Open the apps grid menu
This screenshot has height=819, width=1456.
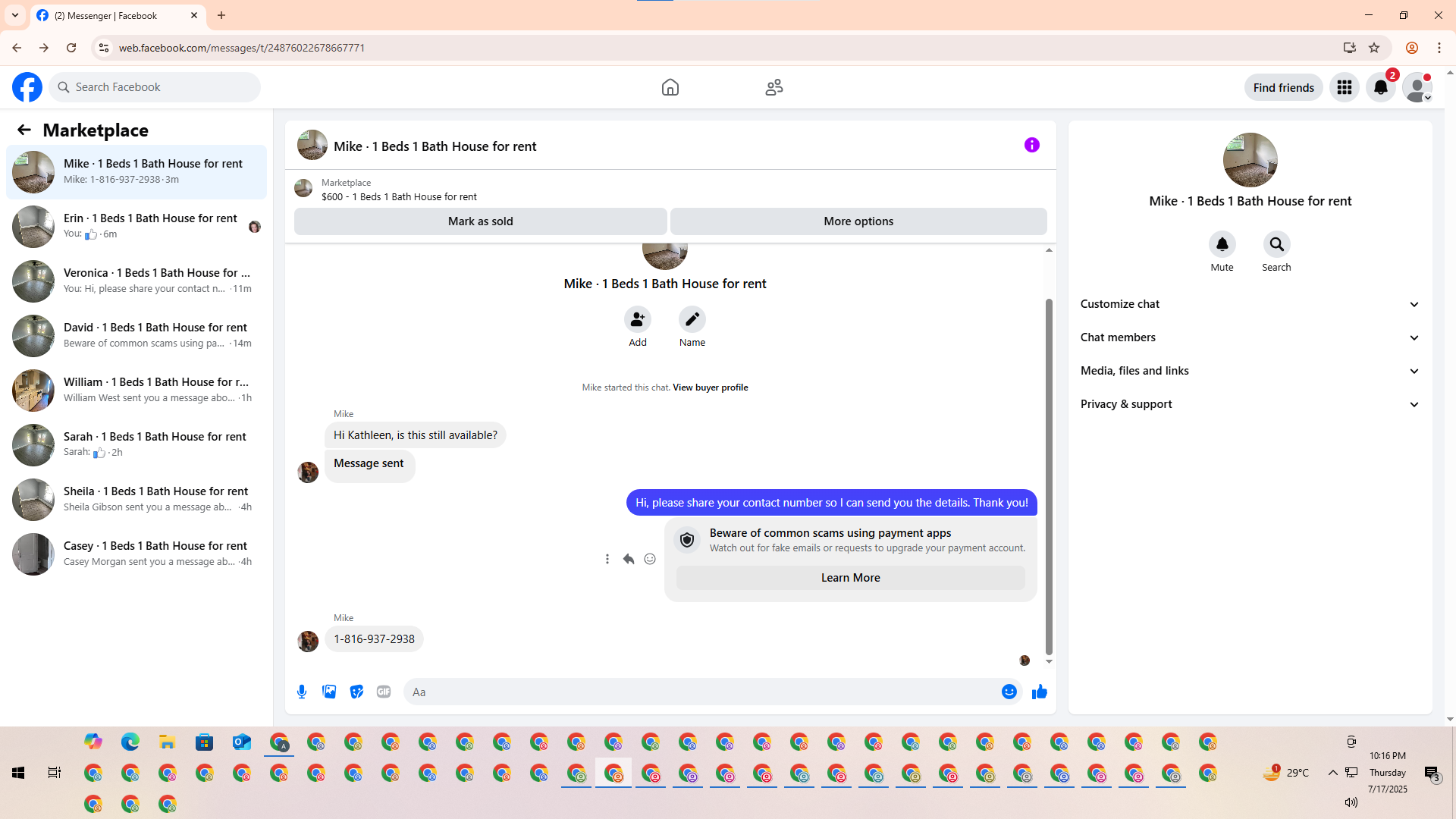coord(1345,87)
